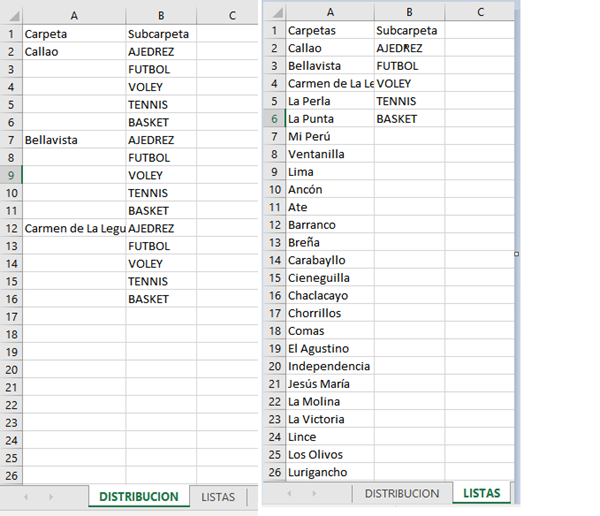Select VOLEY in row 14 of left sheet

click(161, 264)
